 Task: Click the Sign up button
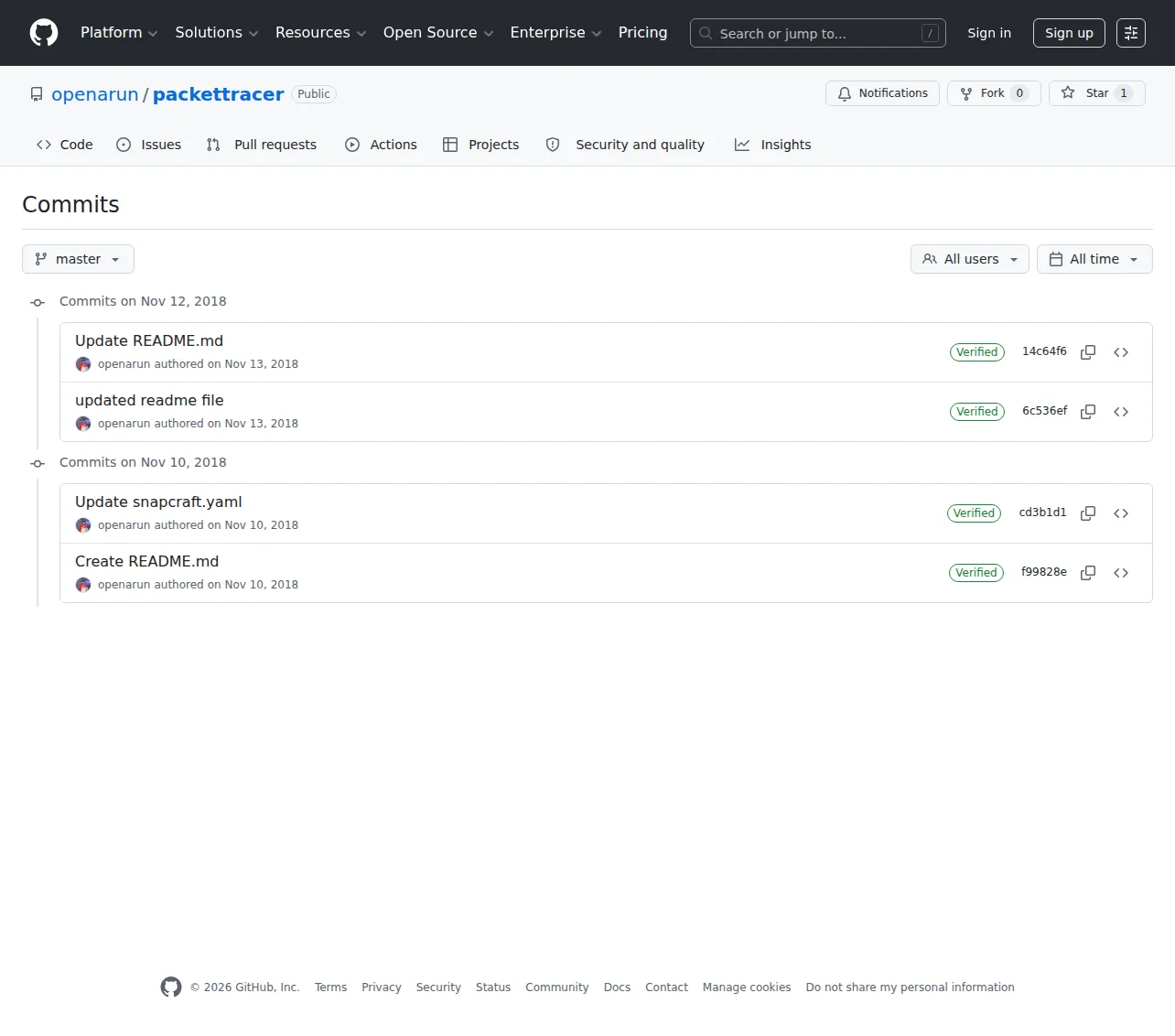click(1069, 33)
